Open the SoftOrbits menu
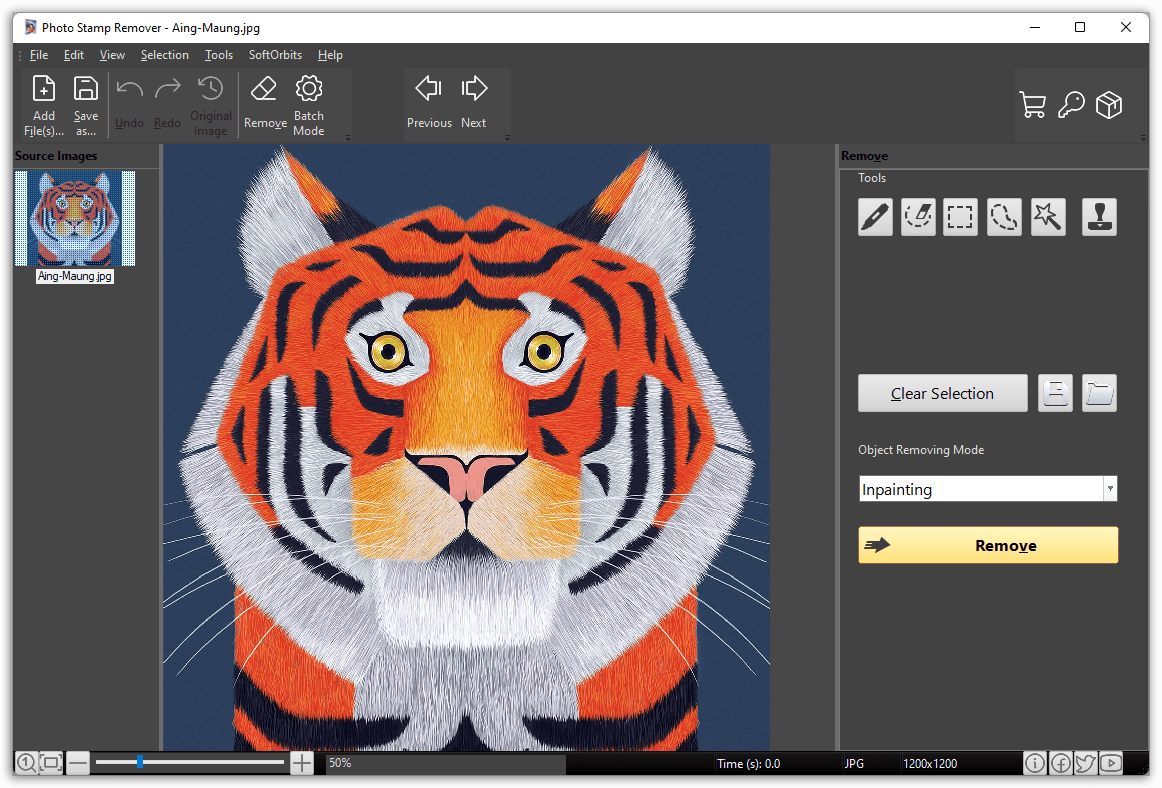 point(275,55)
